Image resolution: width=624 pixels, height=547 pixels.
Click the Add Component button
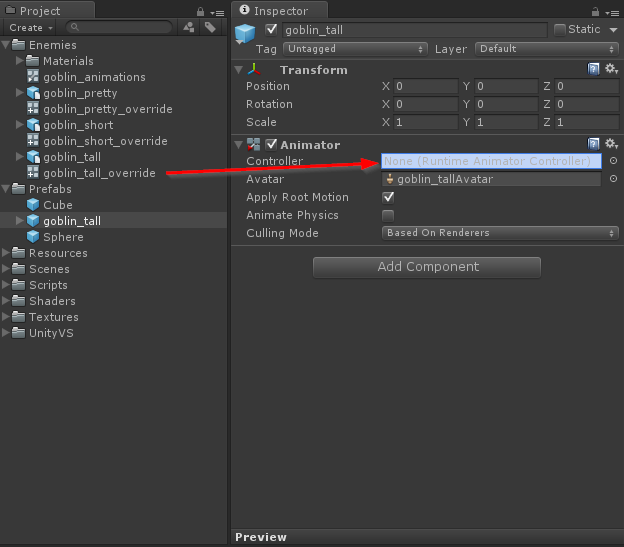[427, 267]
